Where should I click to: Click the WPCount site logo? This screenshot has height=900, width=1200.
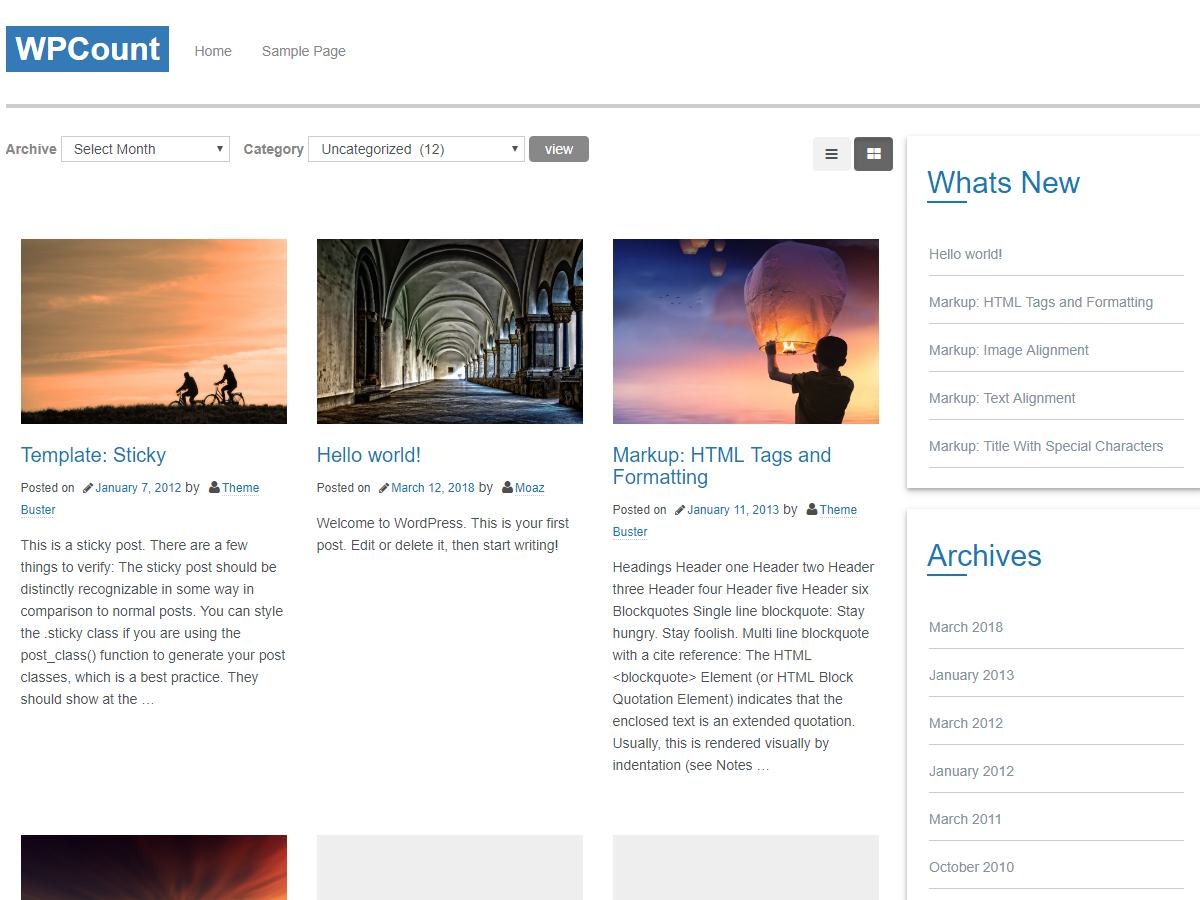click(x=86, y=48)
